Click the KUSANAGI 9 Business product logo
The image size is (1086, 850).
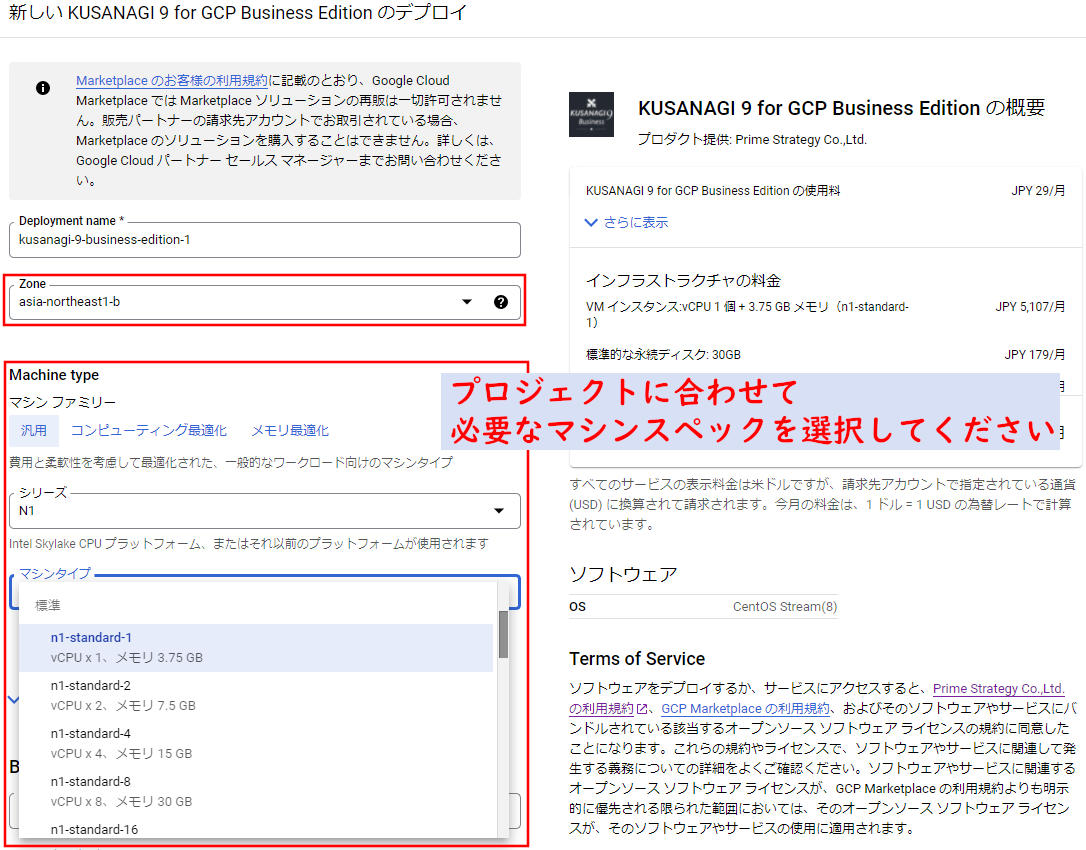591,114
